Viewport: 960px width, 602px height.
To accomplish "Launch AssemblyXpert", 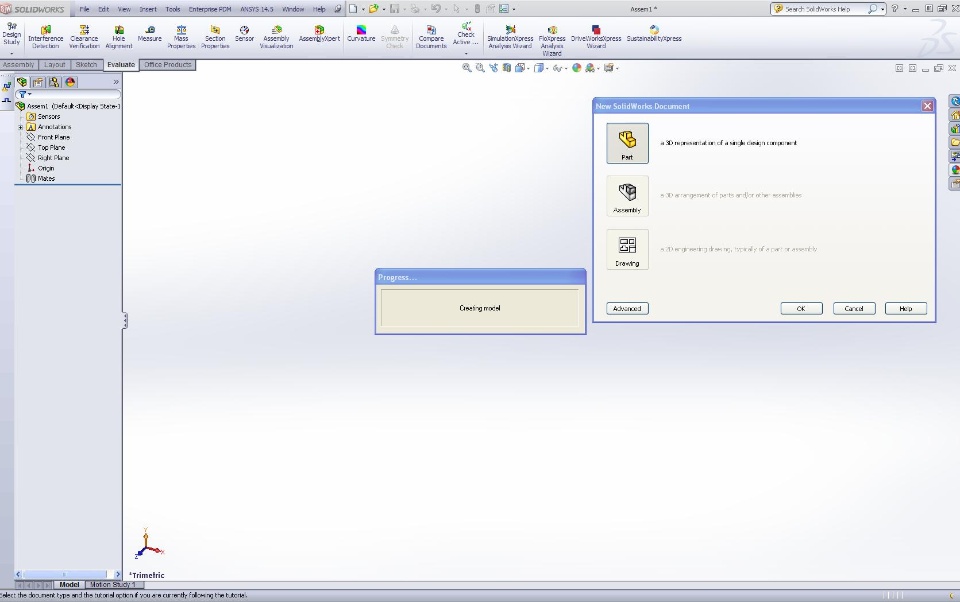I will click(319, 34).
